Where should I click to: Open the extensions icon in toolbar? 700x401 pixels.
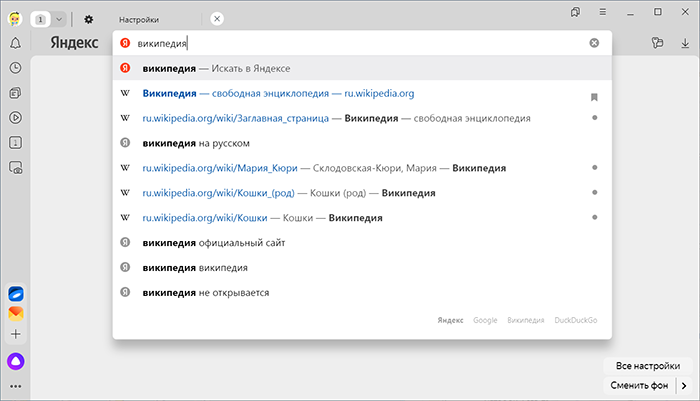point(657,43)
